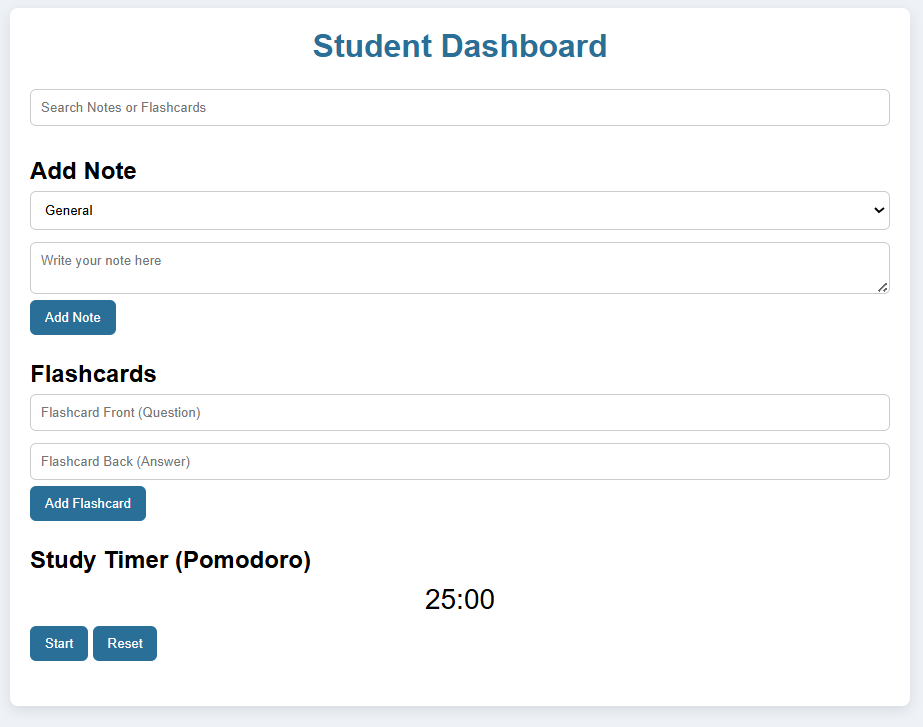Click the word Pomodoro in the timer heading
The height and width of the screenshot is (727, 923).
pyautogui.click(x=243, y=560)
